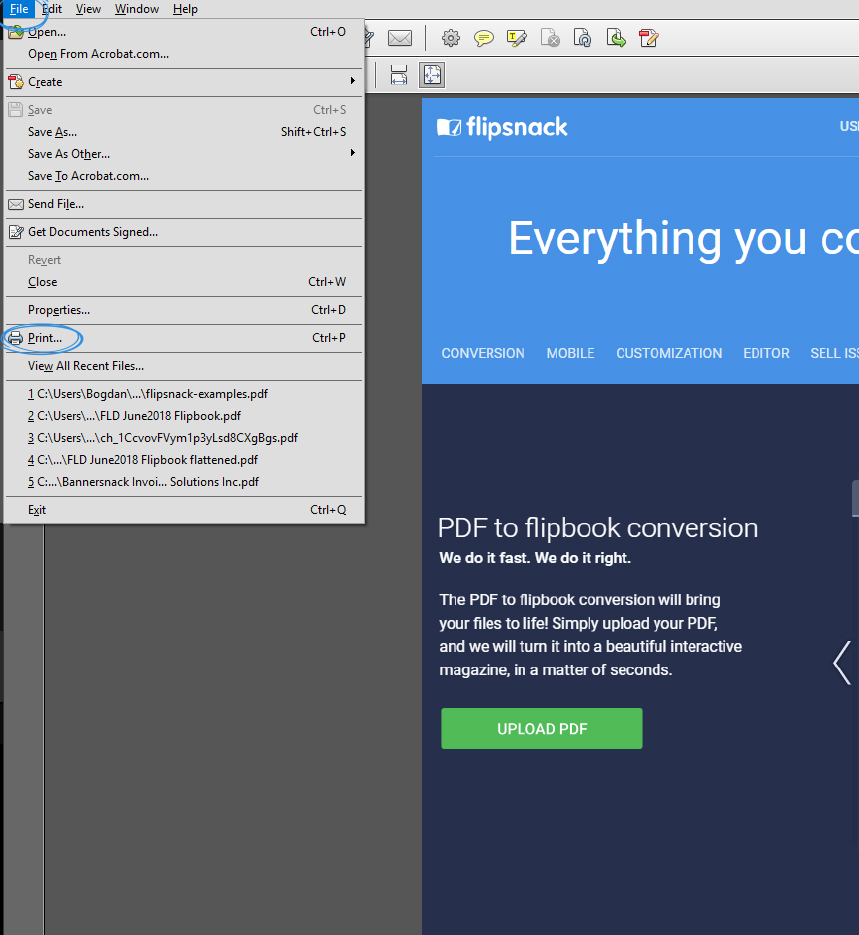Open the Window menu
The width and height of the screenshot is (859, 935).
137,9
